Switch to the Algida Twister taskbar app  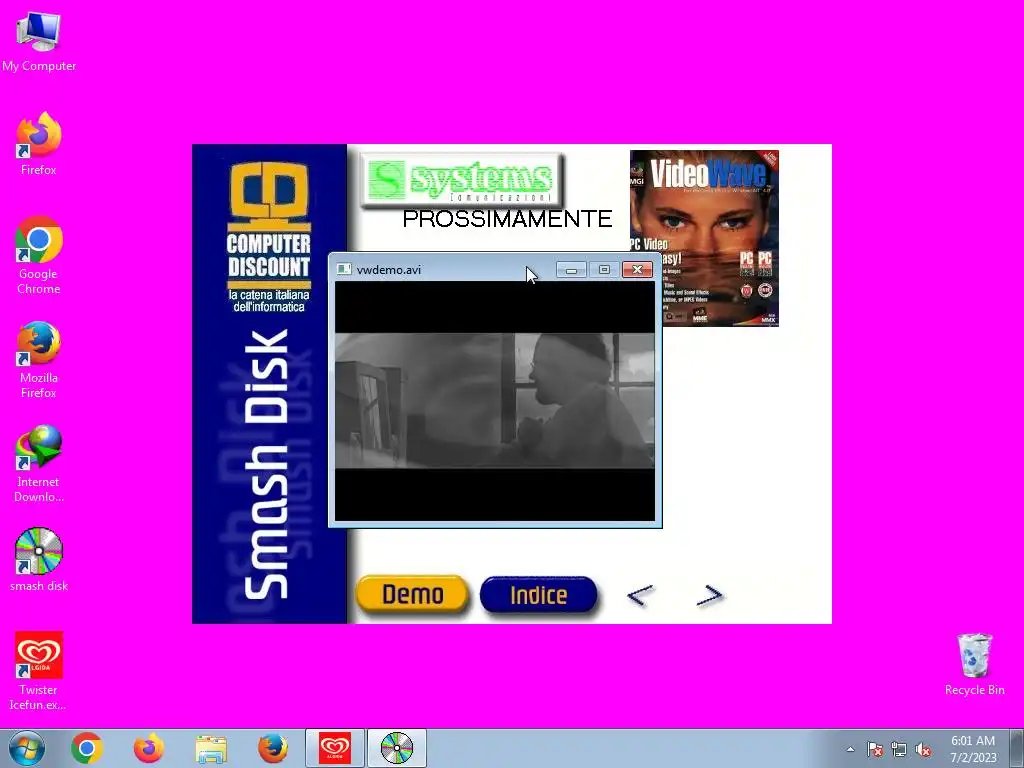(x=335, y=748)
